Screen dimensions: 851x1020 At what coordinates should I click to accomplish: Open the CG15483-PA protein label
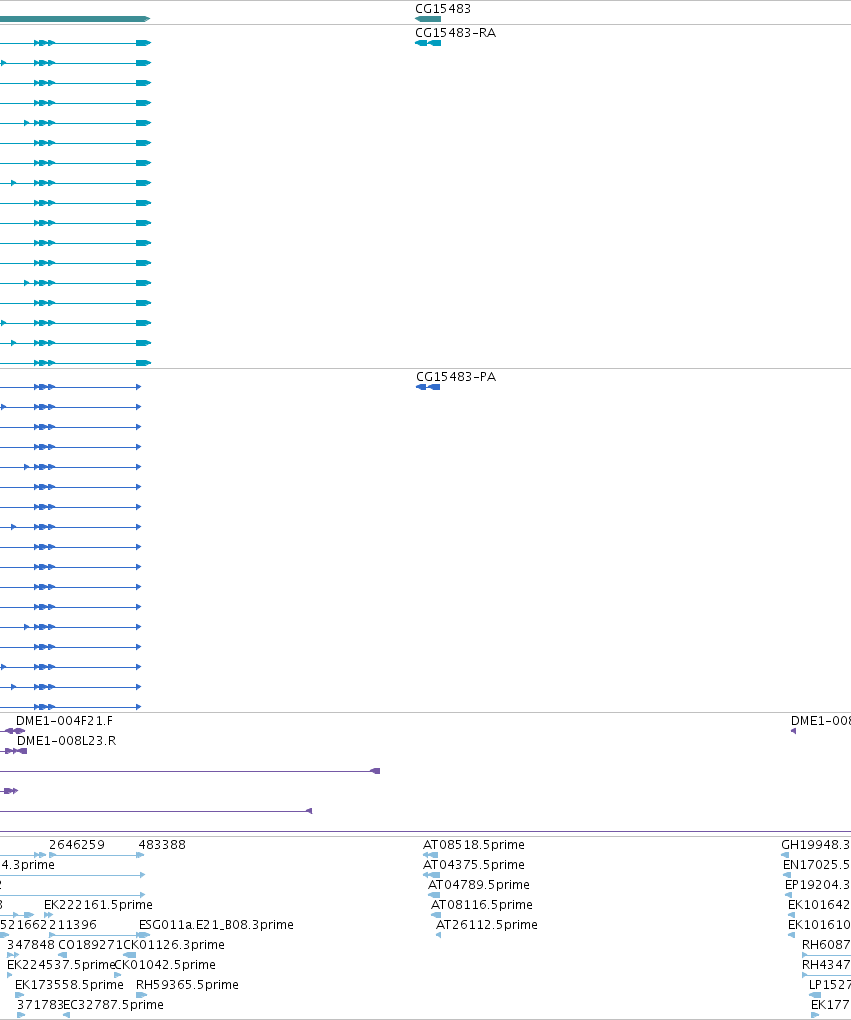coord(455,377)
